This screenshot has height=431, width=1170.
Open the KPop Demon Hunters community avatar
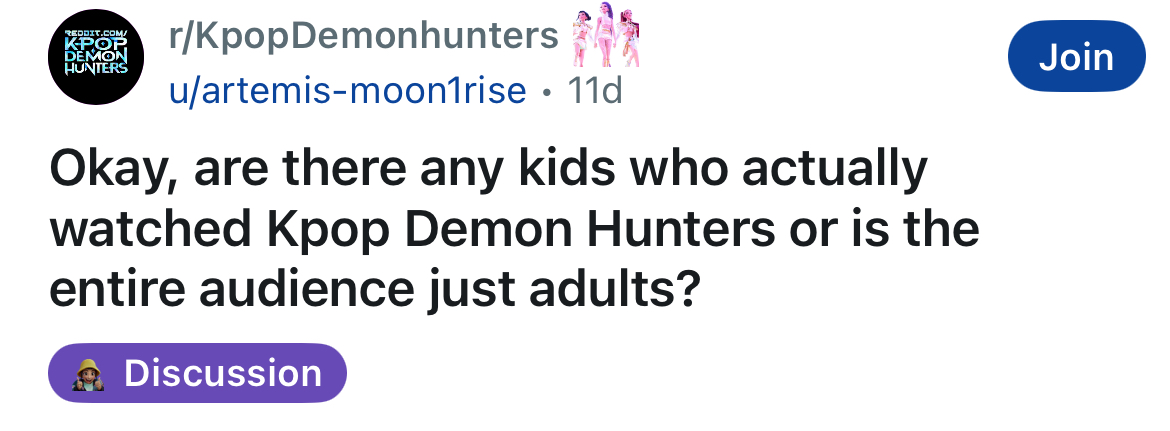coord(96,59)
